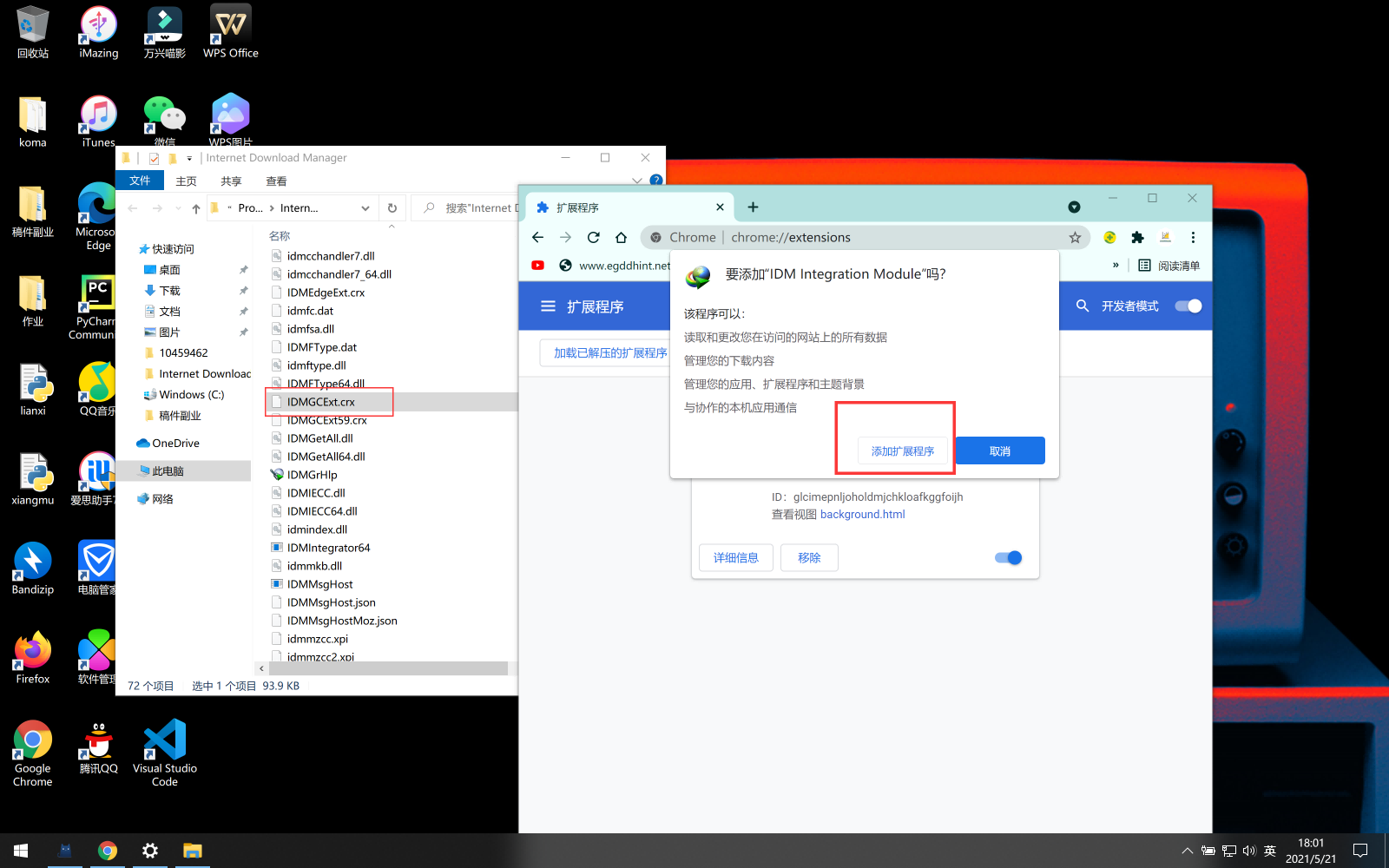
Task: Expand Explorer address bar history dropdown
Action: [365, 208]
